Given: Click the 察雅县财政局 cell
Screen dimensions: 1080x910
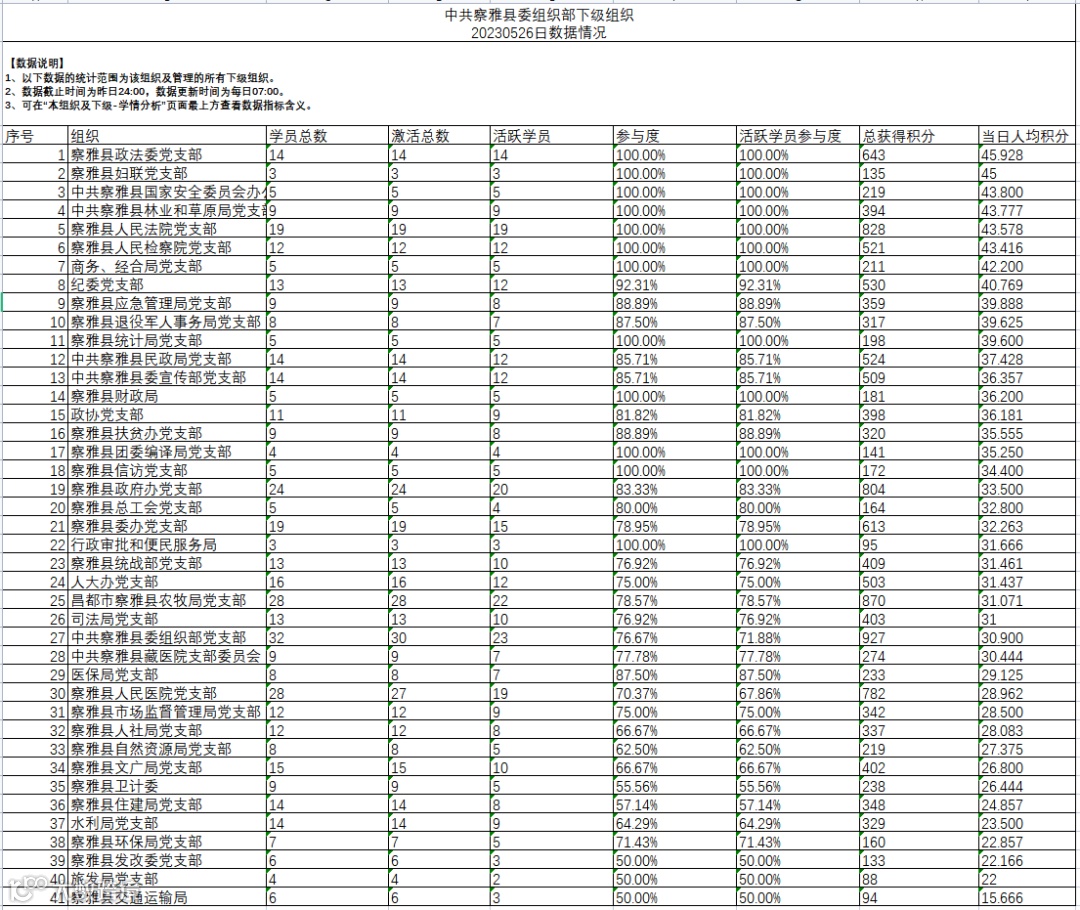Looking at the screenshot, I should click(x=167, y=396).
